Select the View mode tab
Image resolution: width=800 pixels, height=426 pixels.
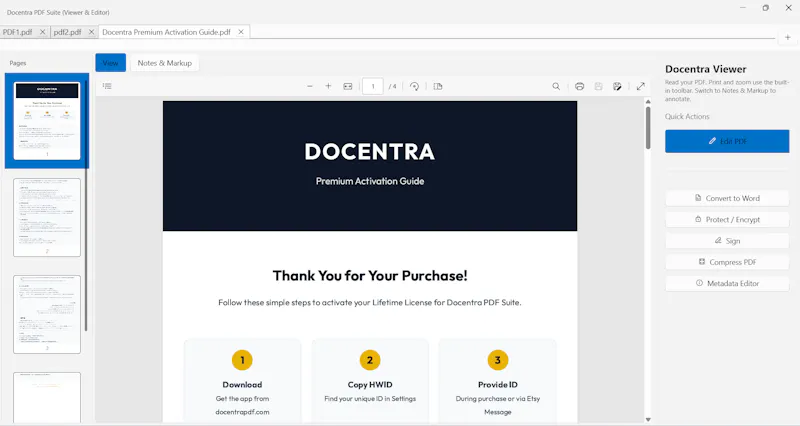110,63
